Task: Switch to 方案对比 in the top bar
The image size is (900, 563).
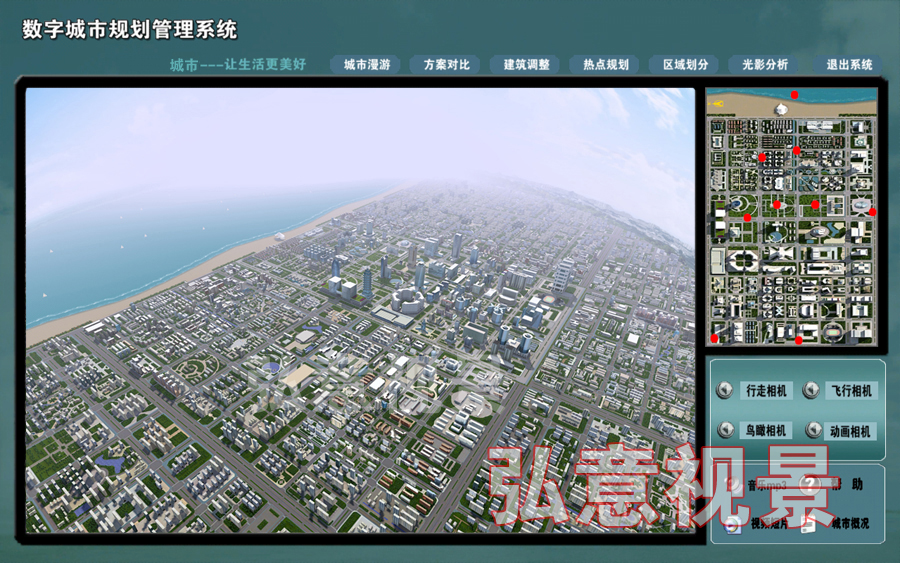Action: [x=446, y=65]
